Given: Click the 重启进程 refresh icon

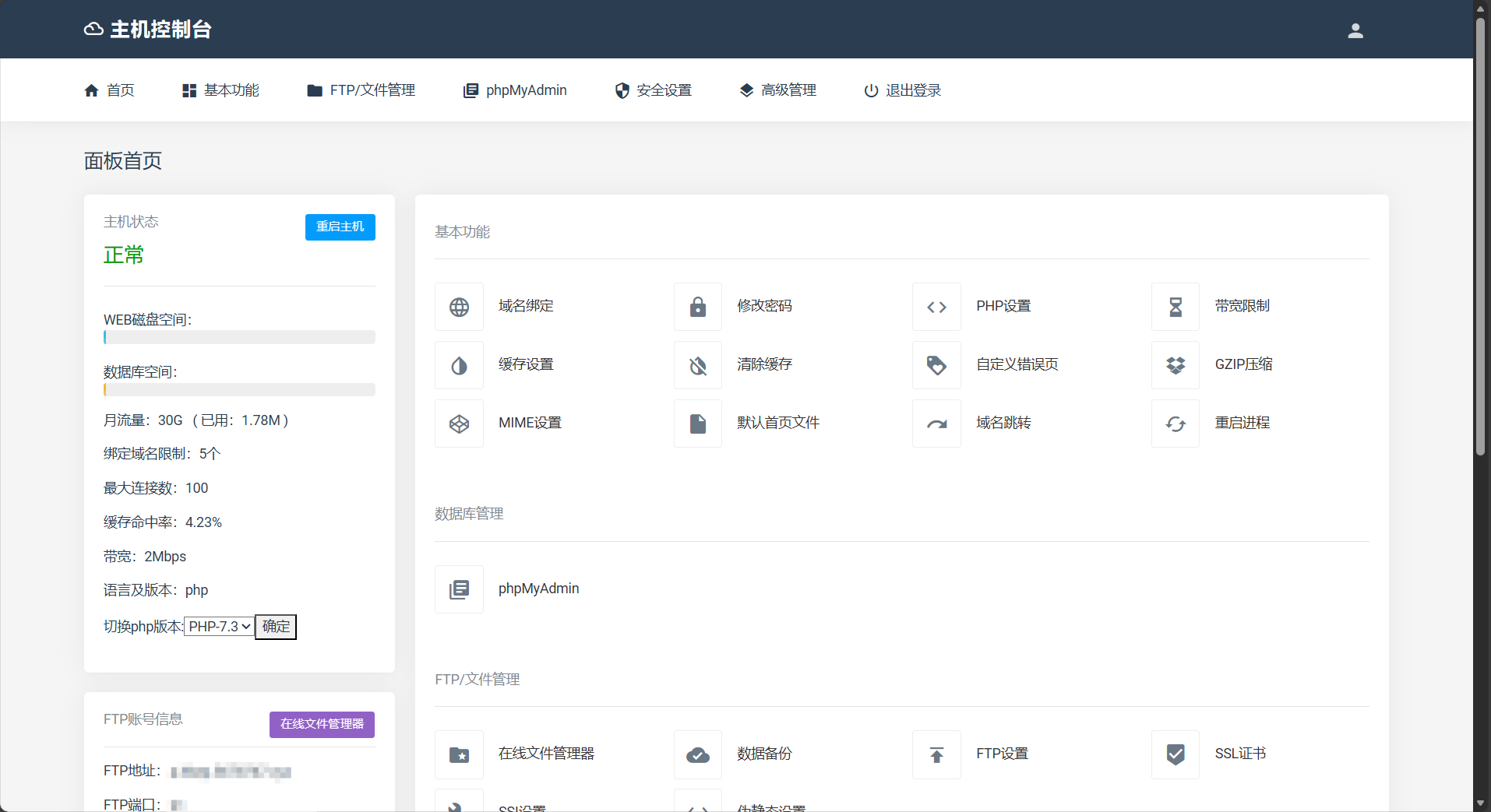Looking at the screenshot, I should (1176, 424).
